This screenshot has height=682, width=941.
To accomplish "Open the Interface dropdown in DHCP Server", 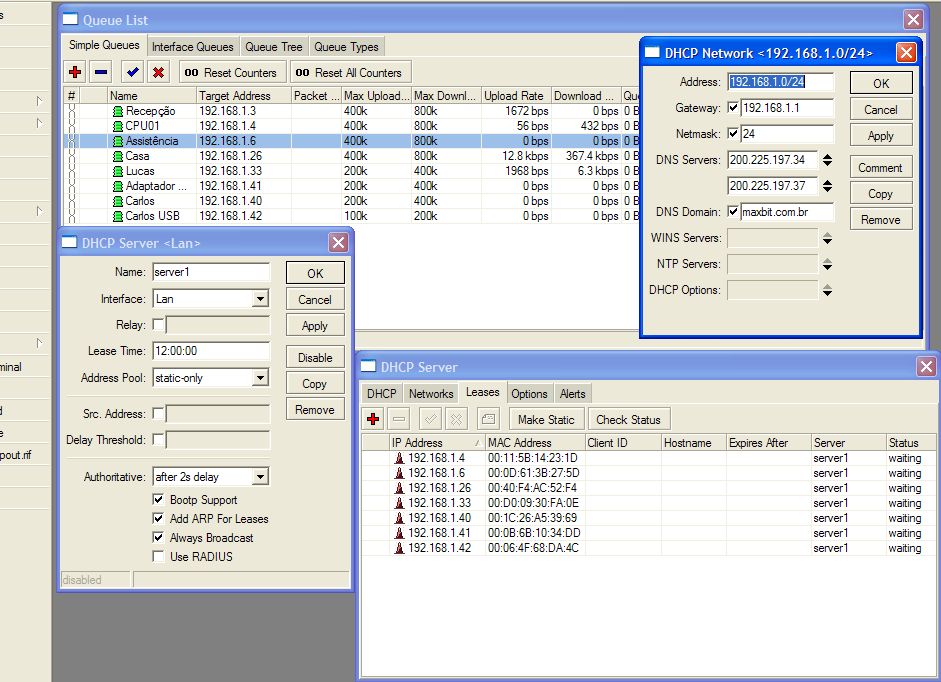I will [260, 299].
